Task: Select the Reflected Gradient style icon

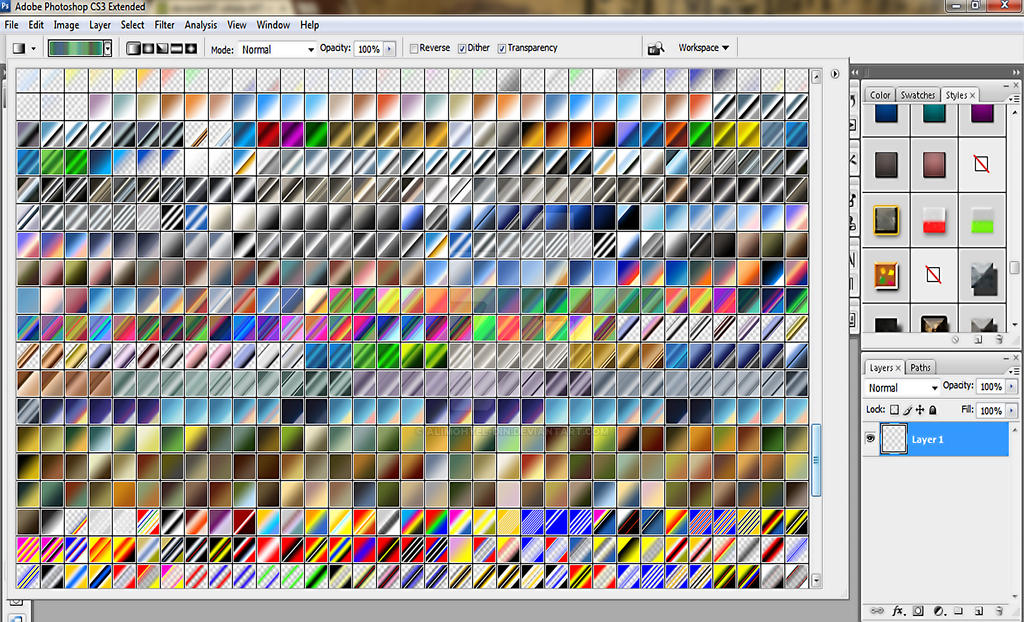Action: click(x=176, y=49)
